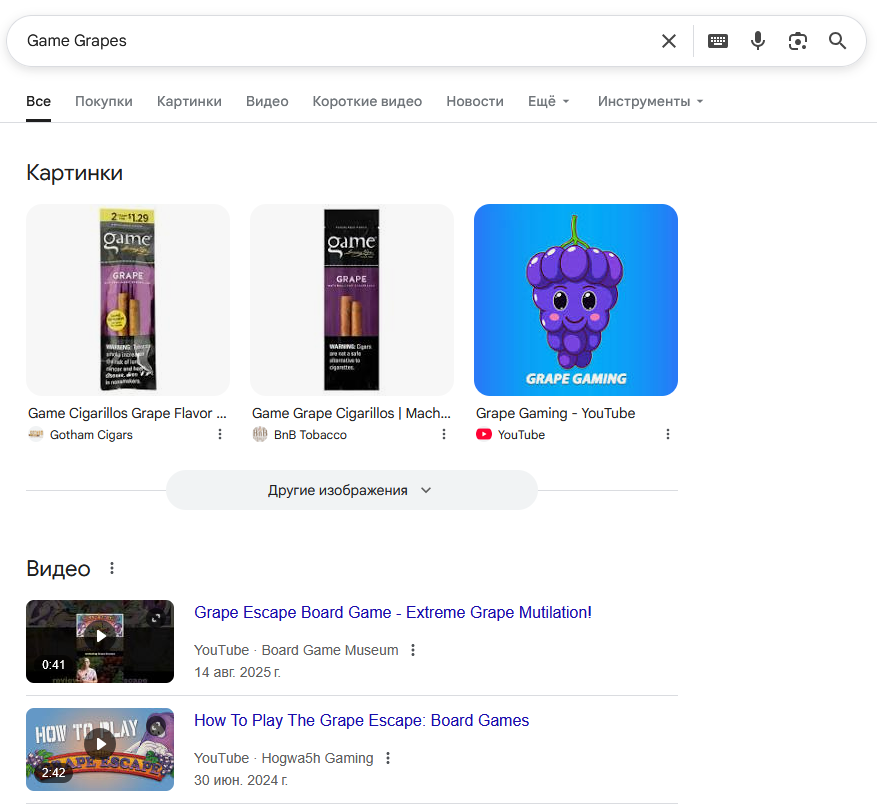
Task: Open three-dot menu next to Board Game Museum
Action: point(413,650)
